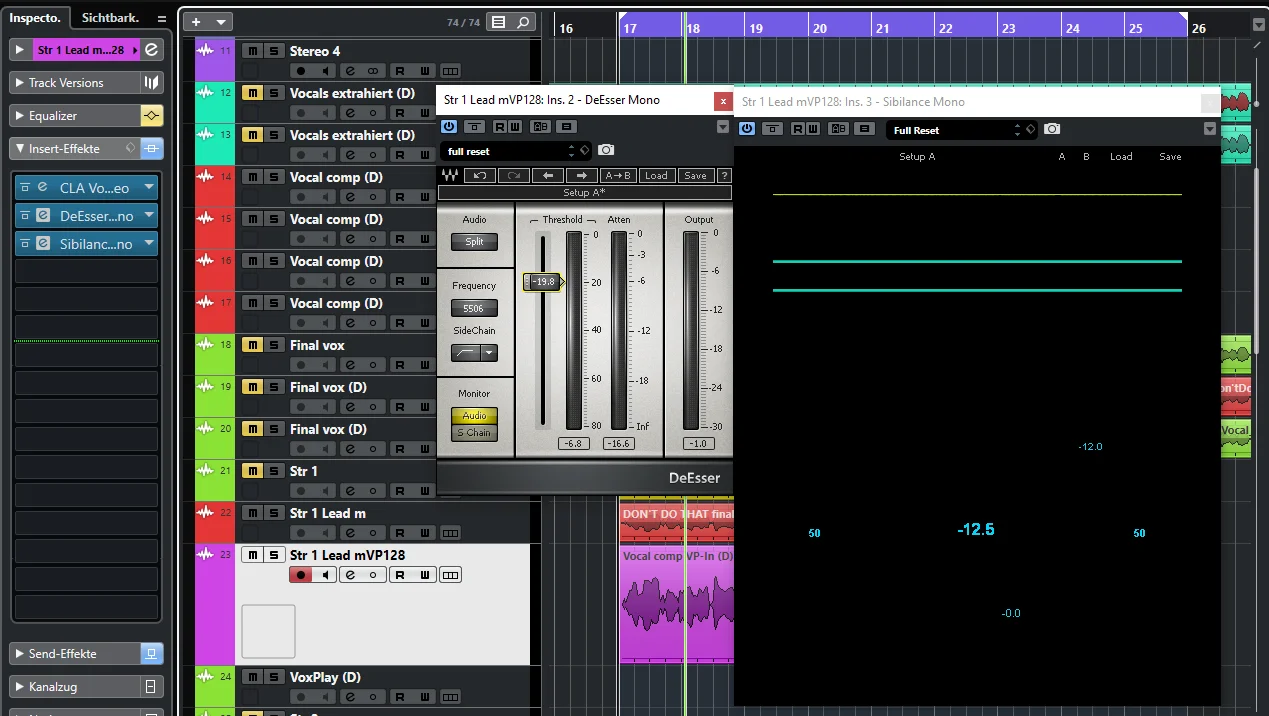Expand the Track Versions inspector section

(20, 83)
